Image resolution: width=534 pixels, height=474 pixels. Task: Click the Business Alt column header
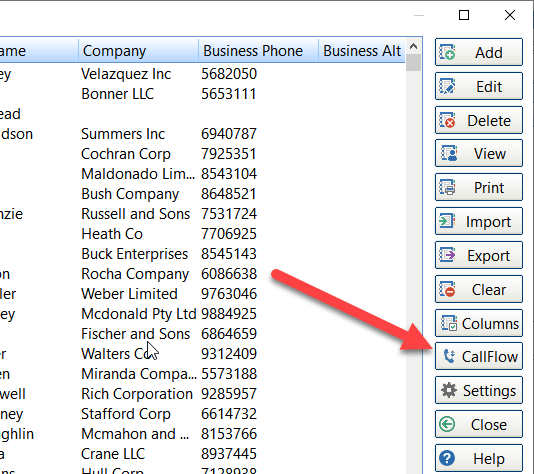362,51
